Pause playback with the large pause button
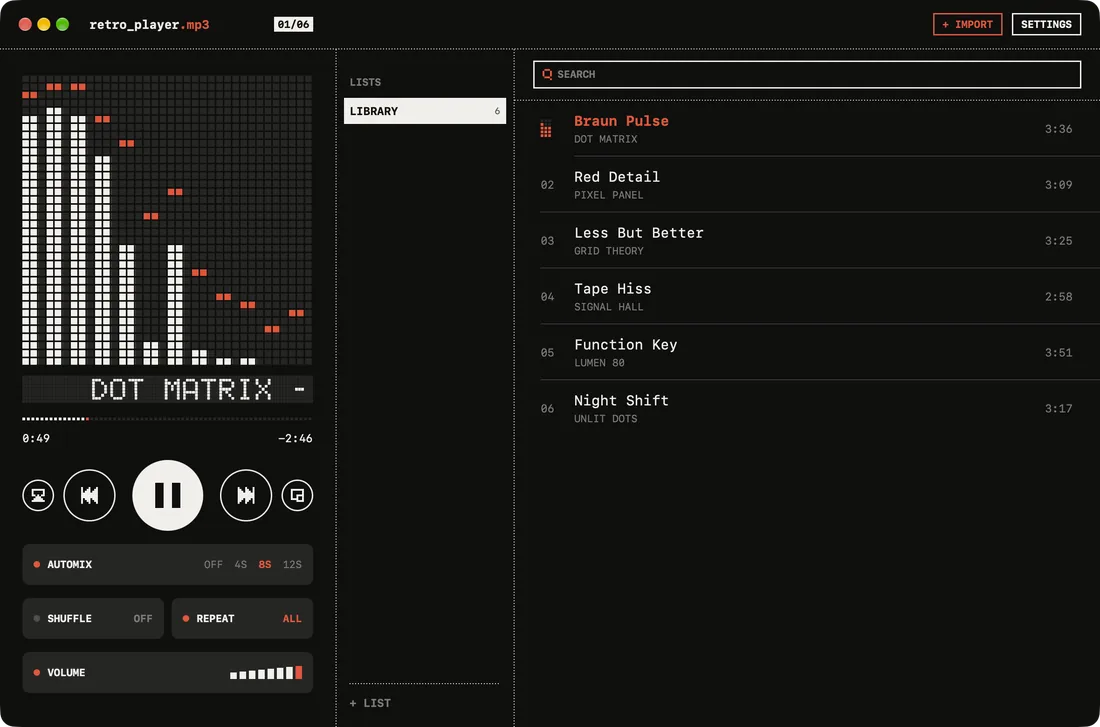The width and height of the screenshot is (1100, 727). [x=168, y=495]
